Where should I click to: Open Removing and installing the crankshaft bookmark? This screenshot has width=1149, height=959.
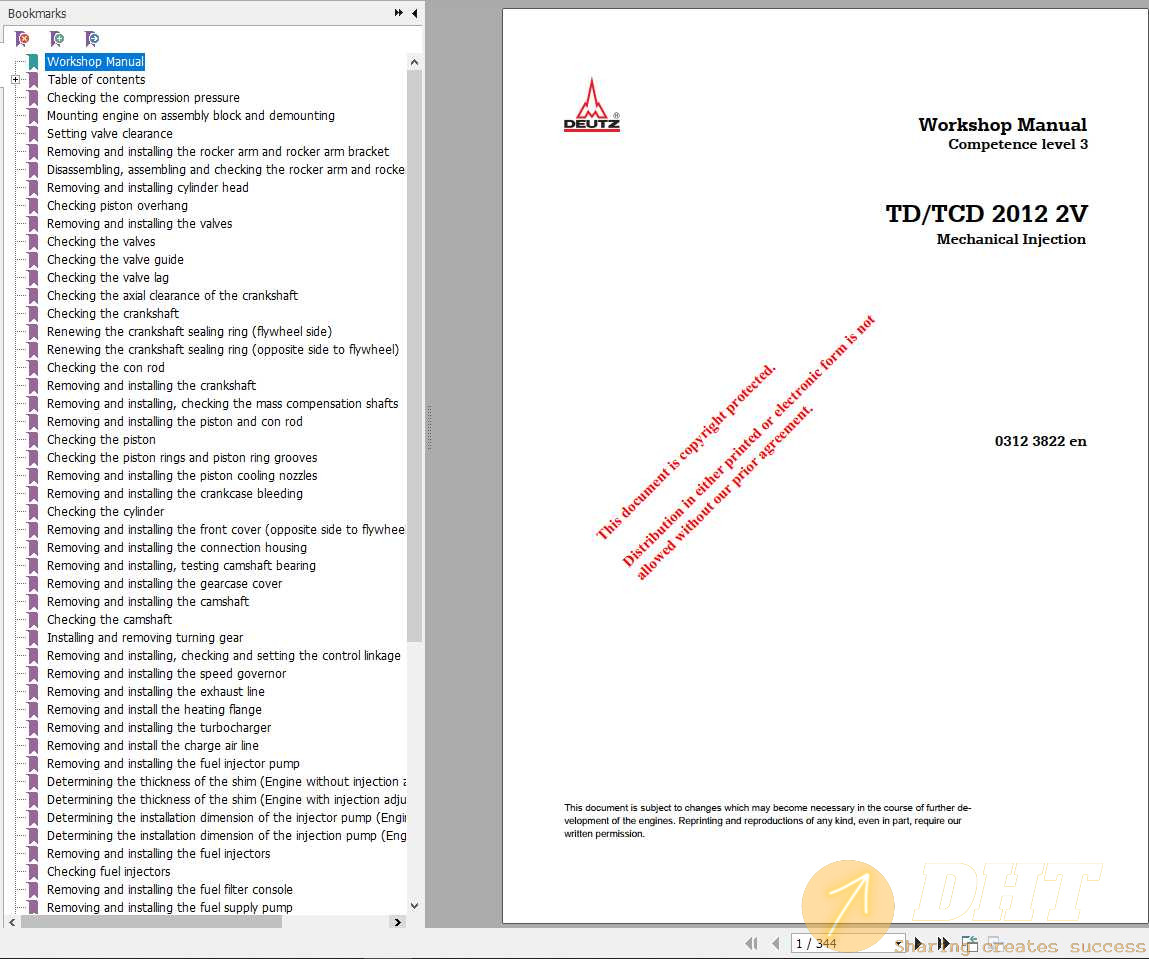tap(152, 385)
